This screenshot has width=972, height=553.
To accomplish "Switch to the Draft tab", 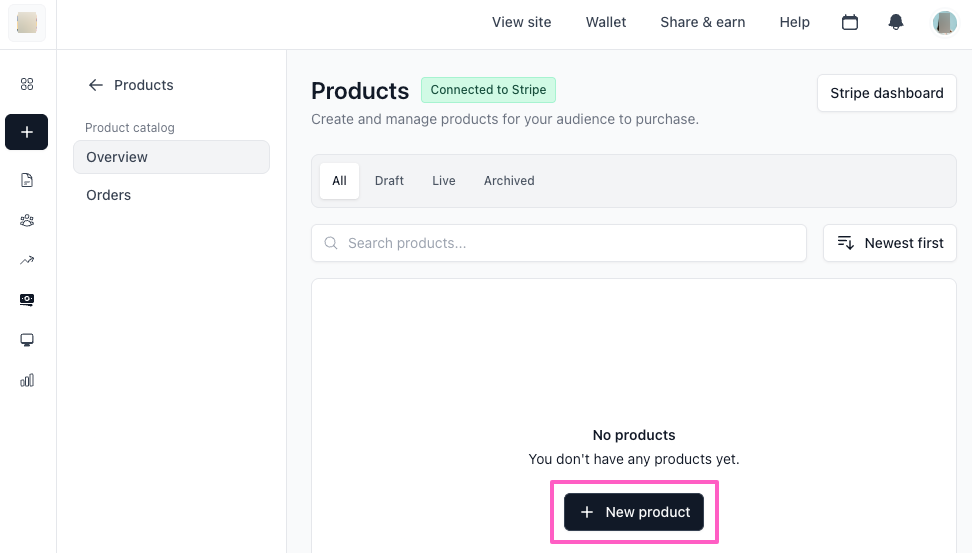I will point(389,181).
